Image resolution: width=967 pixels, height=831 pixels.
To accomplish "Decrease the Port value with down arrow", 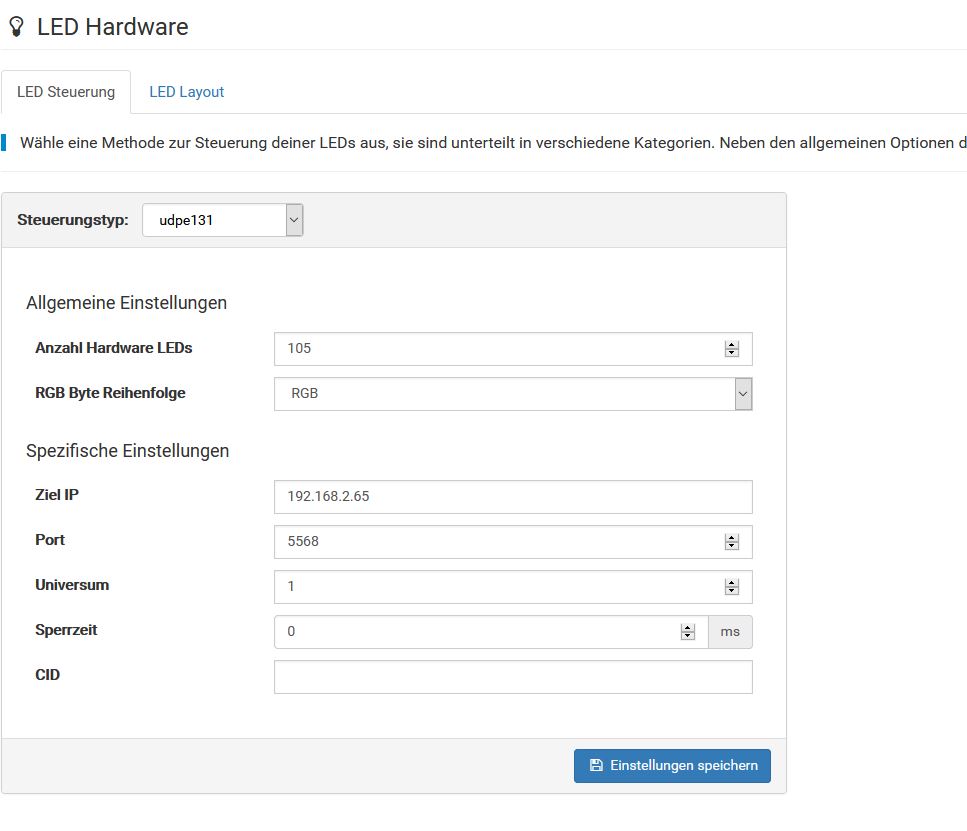I will click(731, 546).
